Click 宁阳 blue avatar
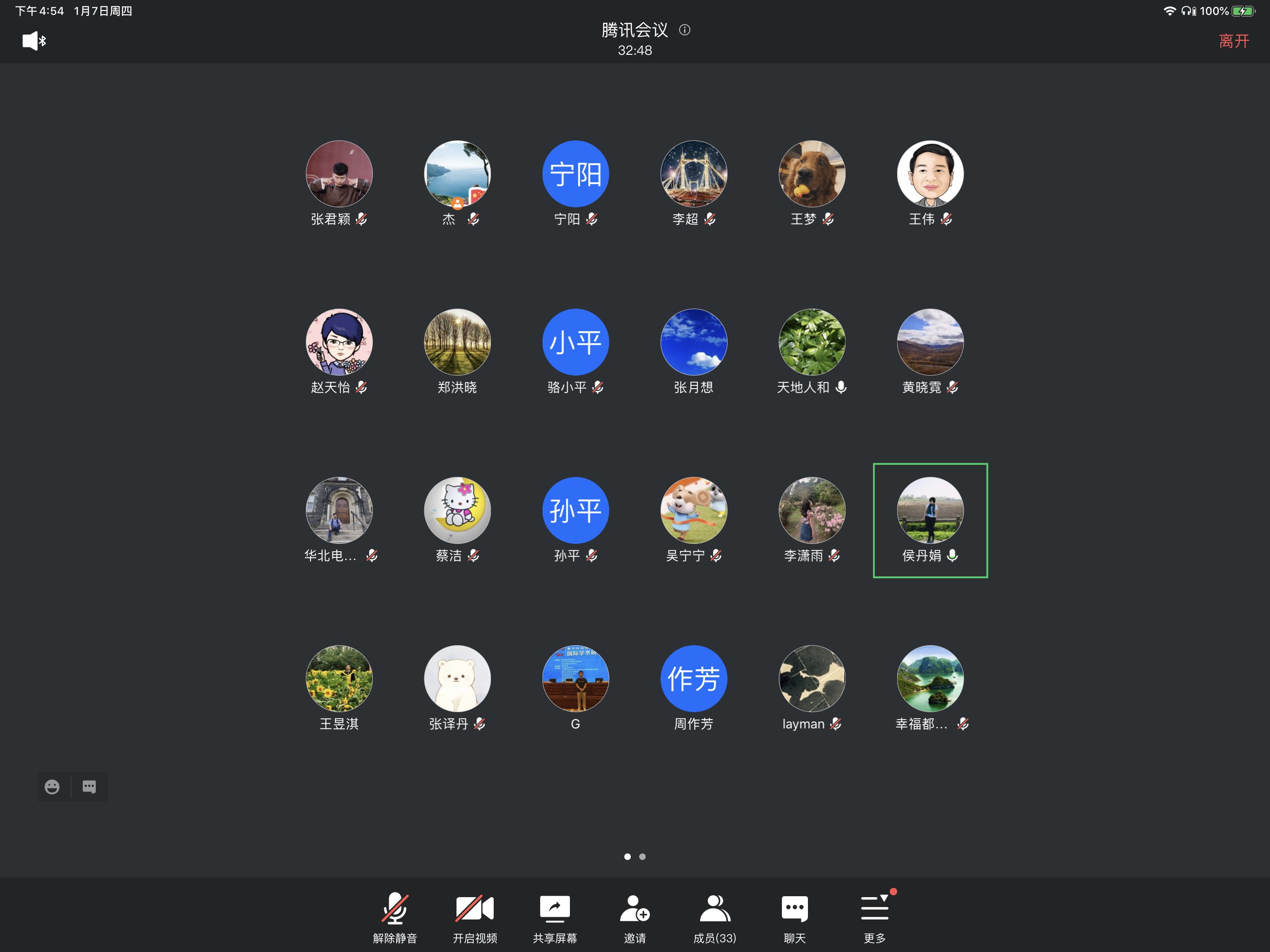This screenshot has height=952, width=1270. [575, 174]
